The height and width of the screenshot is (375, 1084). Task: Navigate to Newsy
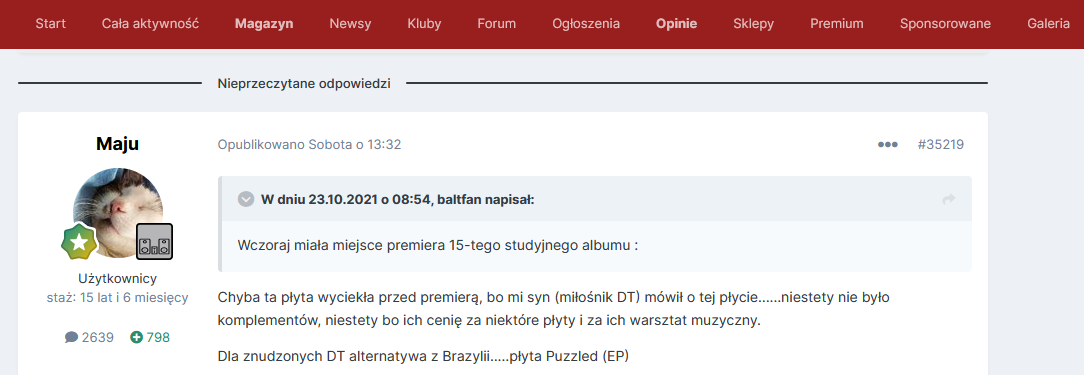tap(351, 24)
